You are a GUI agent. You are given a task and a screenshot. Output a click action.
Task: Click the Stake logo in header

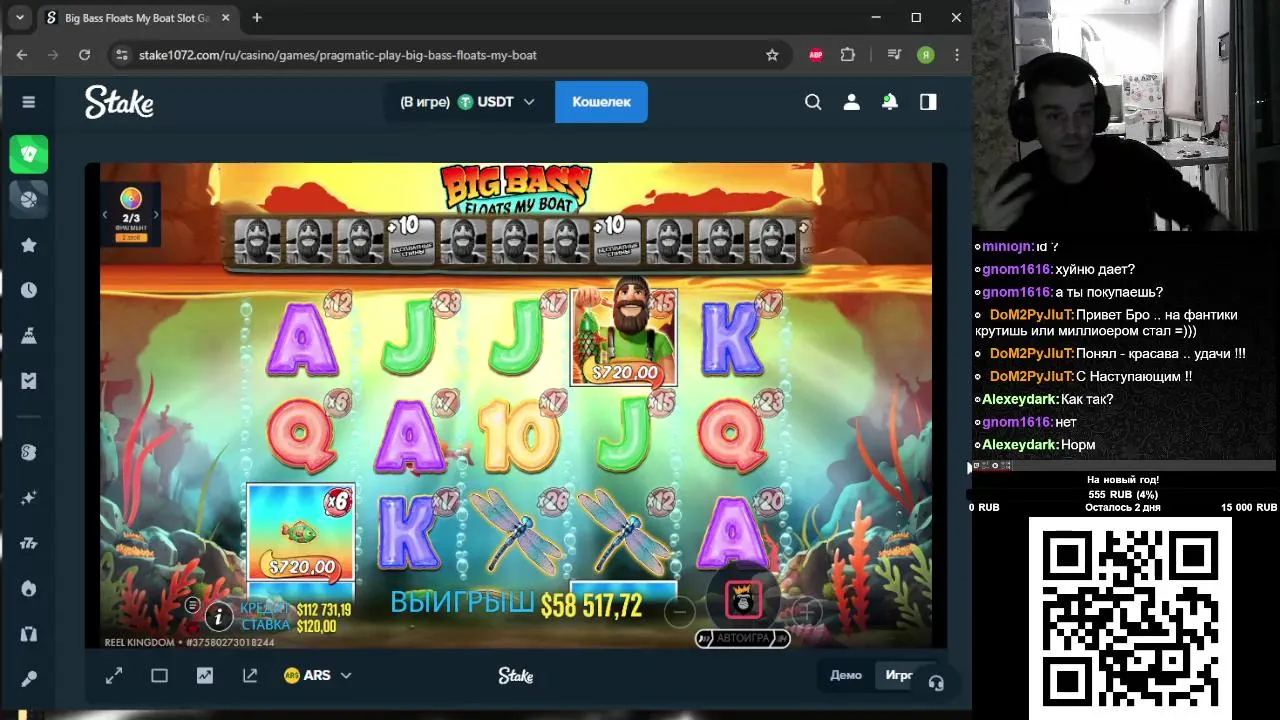coord(119,102)
